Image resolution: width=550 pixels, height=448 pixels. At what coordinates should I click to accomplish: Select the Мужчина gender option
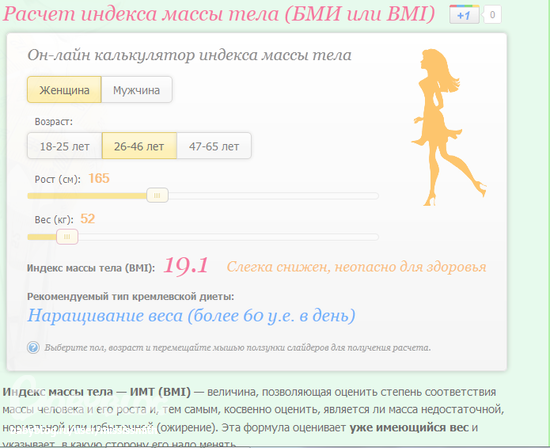(137, 90)
